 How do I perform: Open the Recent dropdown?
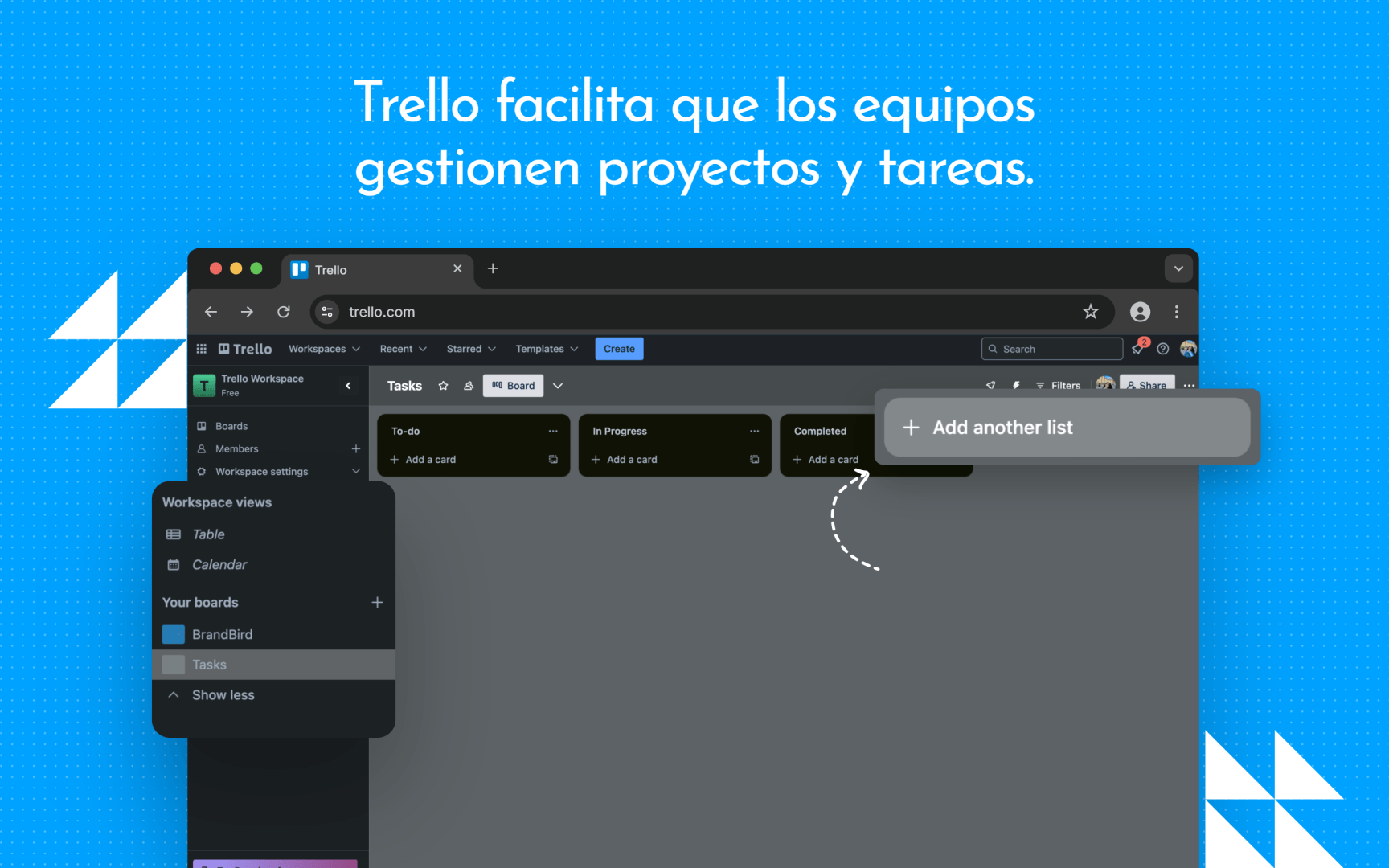[403, 349]
